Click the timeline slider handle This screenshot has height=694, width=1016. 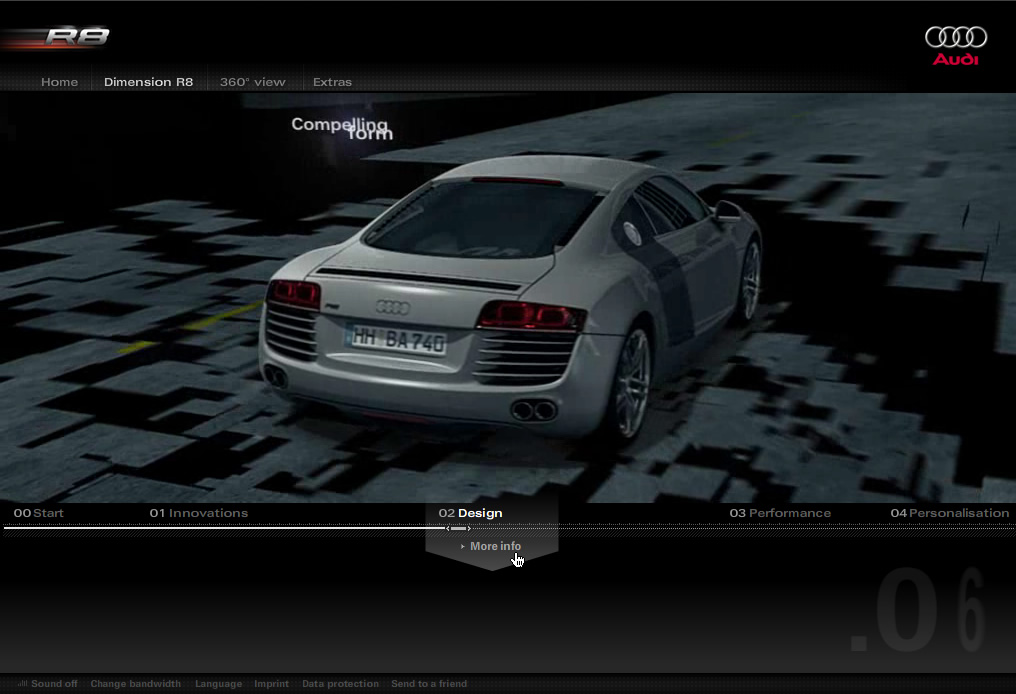pyautogui.click(x=458, y=529)
